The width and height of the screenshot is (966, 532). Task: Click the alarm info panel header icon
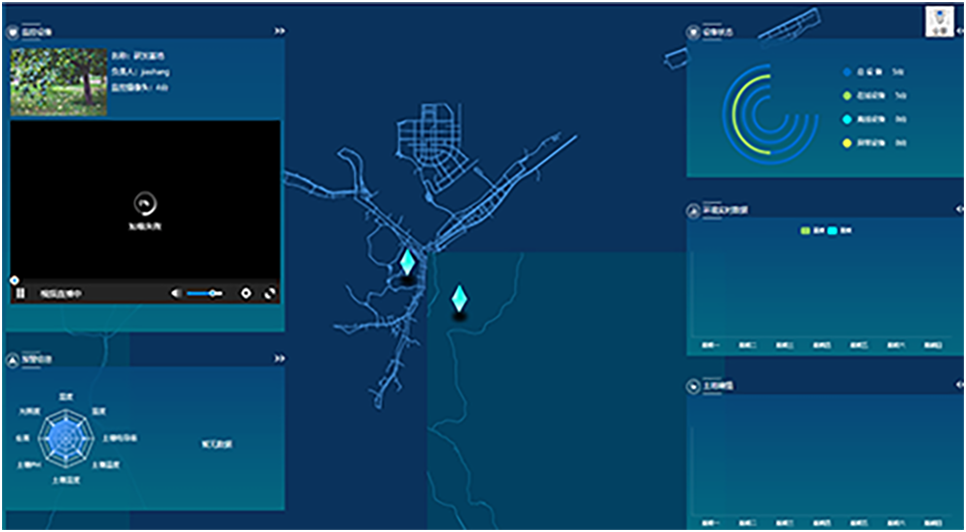click(13, 358)
